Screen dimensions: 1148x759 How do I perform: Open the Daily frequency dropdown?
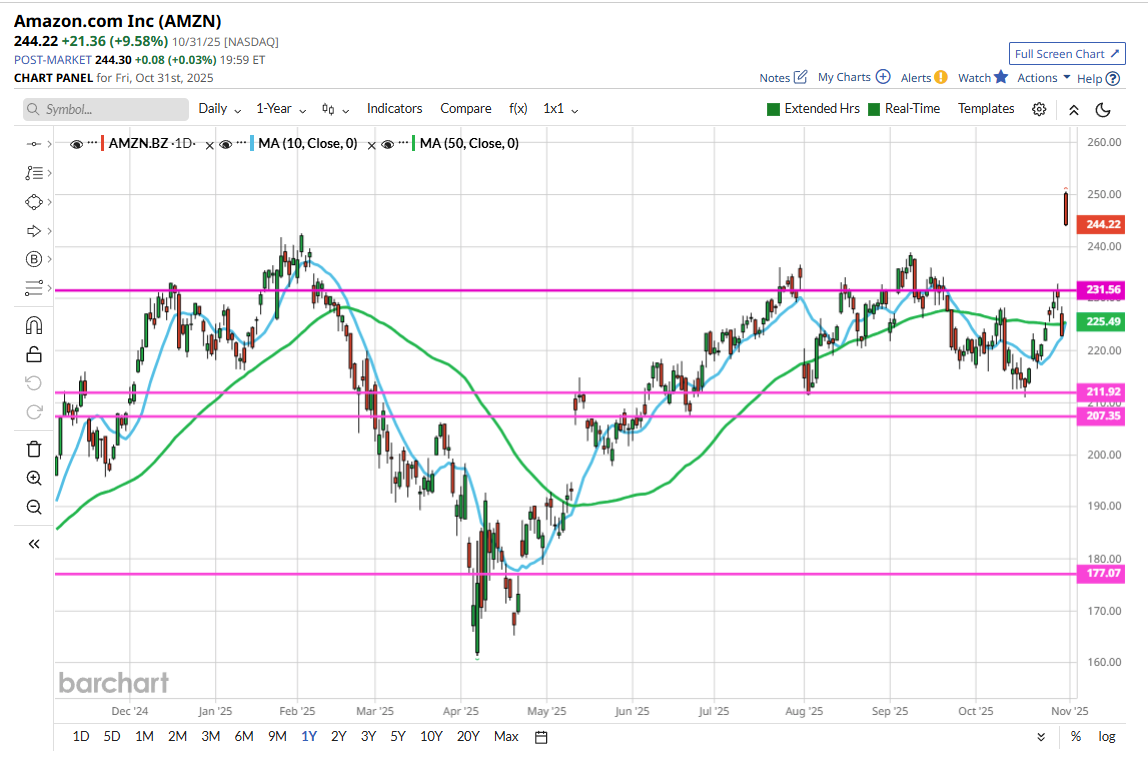click(x=219, y=109)
